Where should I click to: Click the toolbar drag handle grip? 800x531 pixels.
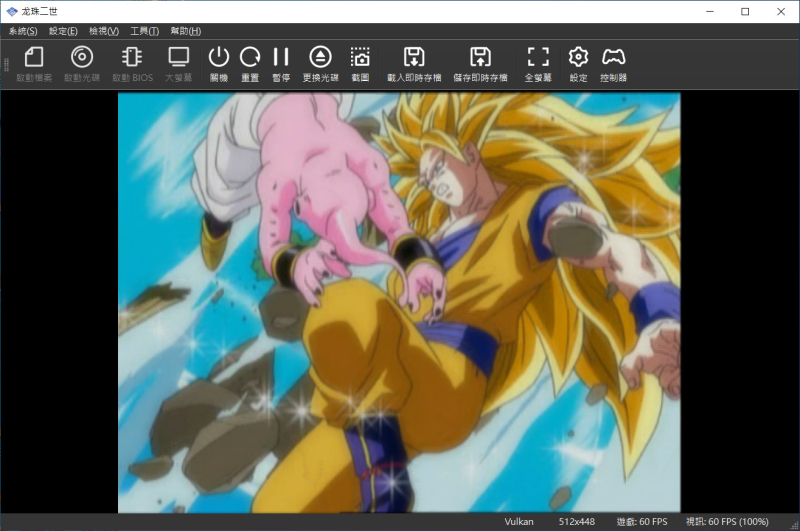7,64
